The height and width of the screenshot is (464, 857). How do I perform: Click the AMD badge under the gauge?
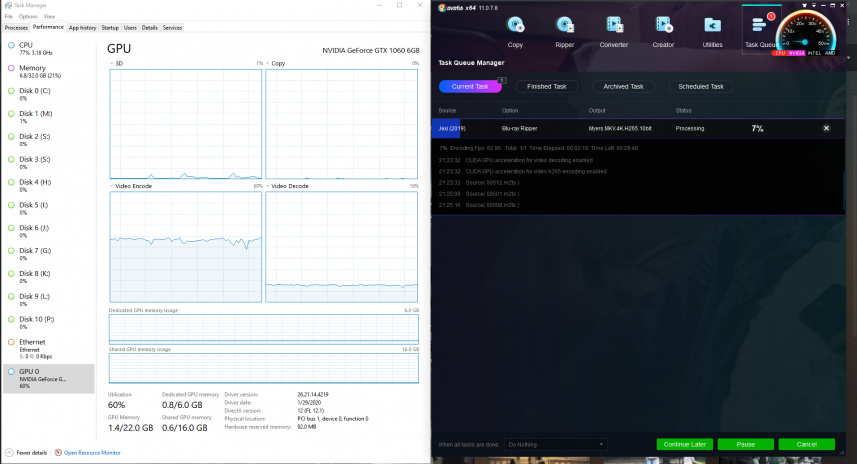click(x=830, y=53)
